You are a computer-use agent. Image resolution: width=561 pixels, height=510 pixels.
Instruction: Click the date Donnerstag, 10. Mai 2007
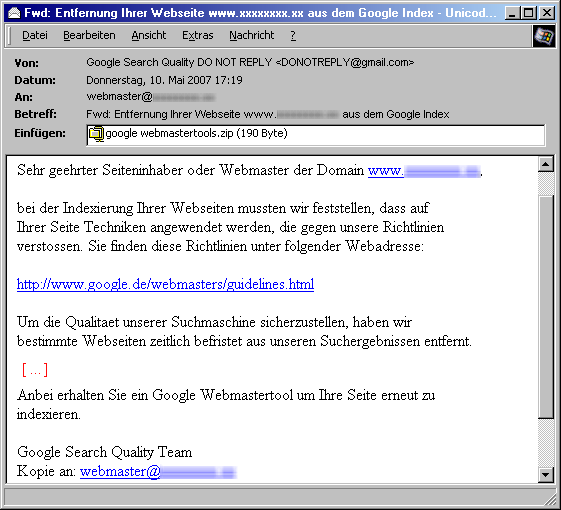[164, 80]
